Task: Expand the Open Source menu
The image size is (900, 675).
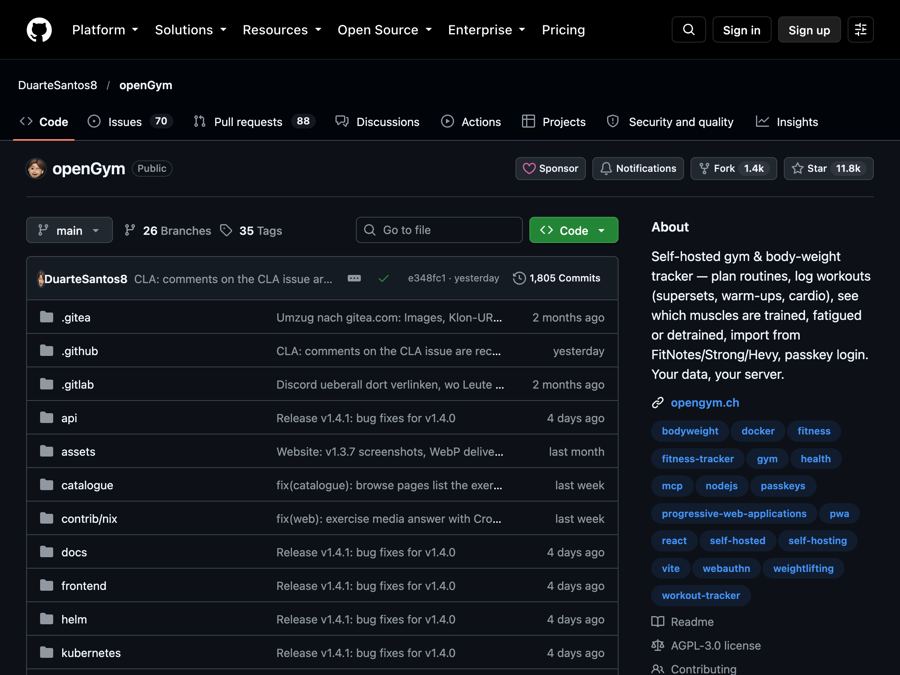Action: [385, 30]
